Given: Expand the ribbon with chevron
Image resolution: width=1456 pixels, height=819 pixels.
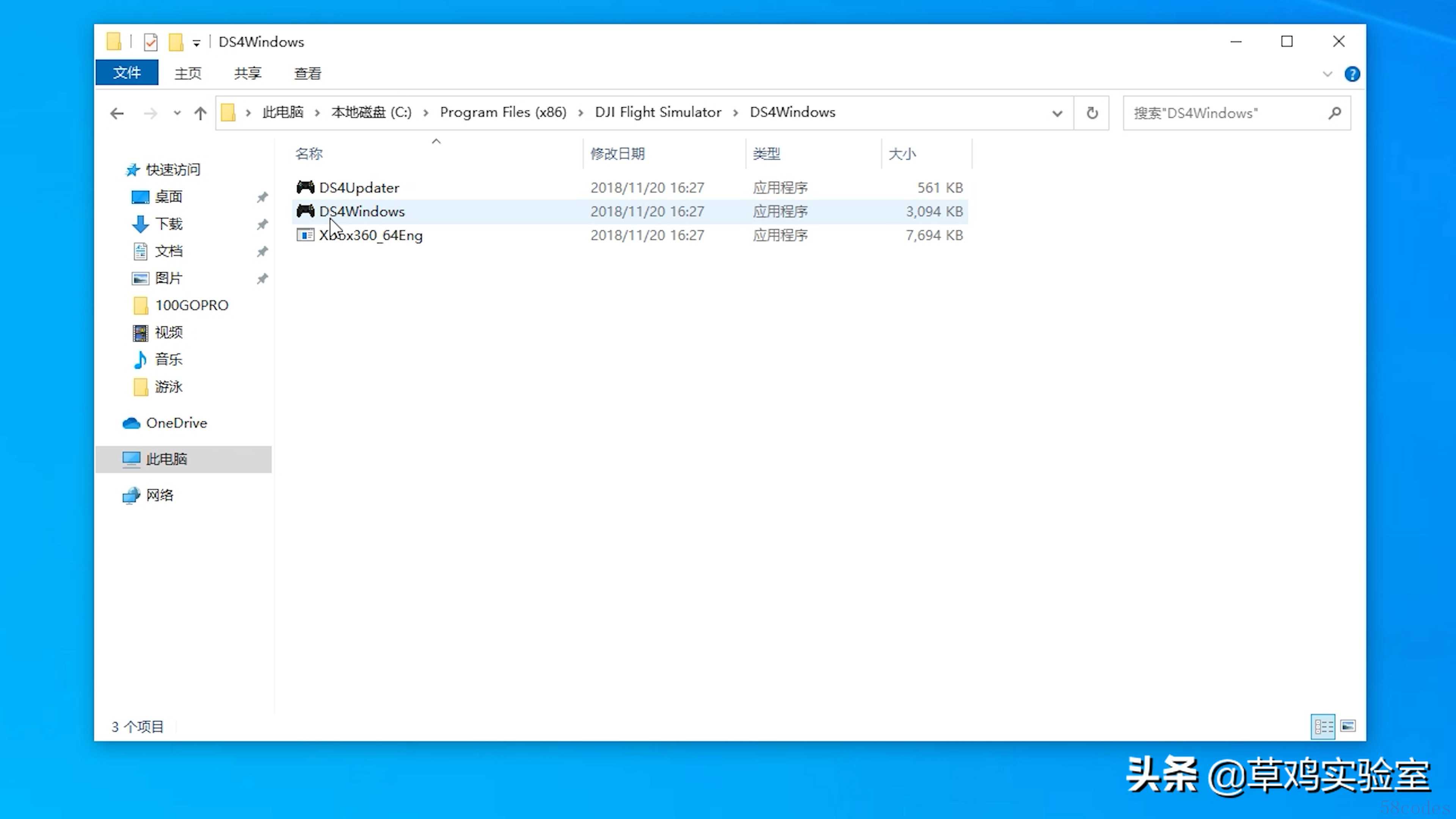Looking at the screenshot, I should [x=1327, y=74].
